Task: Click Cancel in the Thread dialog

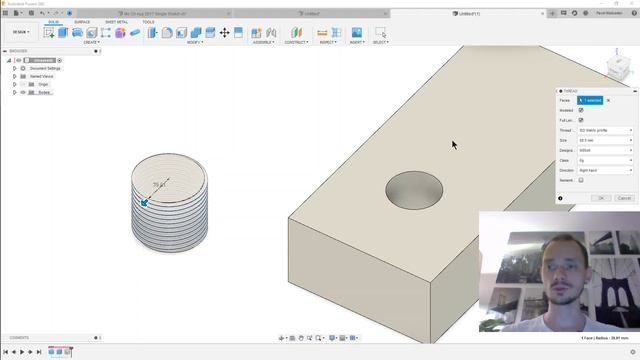Action: pos(624,198)
